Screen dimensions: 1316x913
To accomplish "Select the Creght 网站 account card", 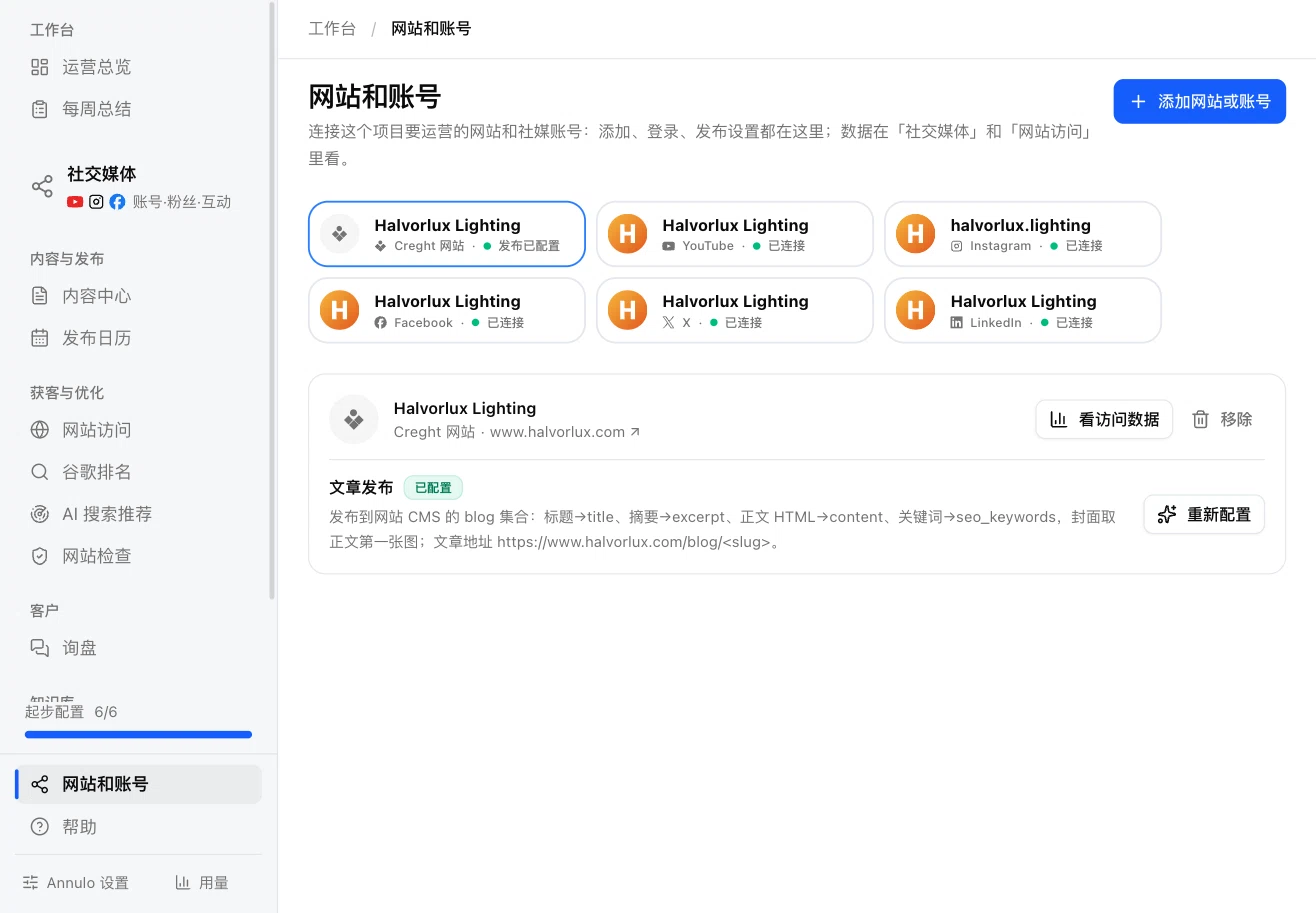I will 447,234.
